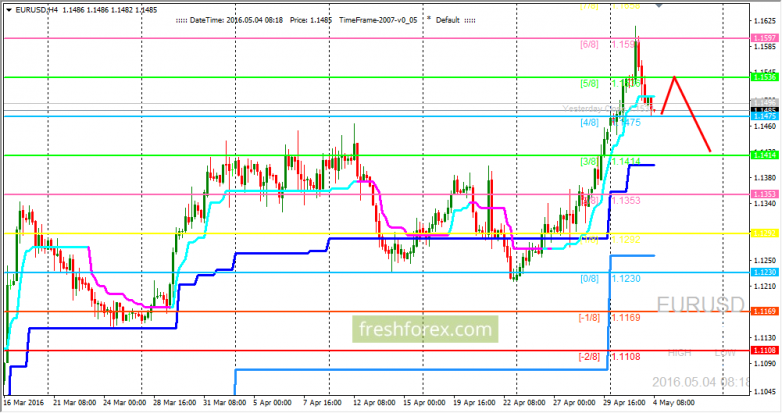The height and width of the screenshot is (413, 782).
Task: Click the 7 Apr 16:00 time label
Action: [322, 402]
